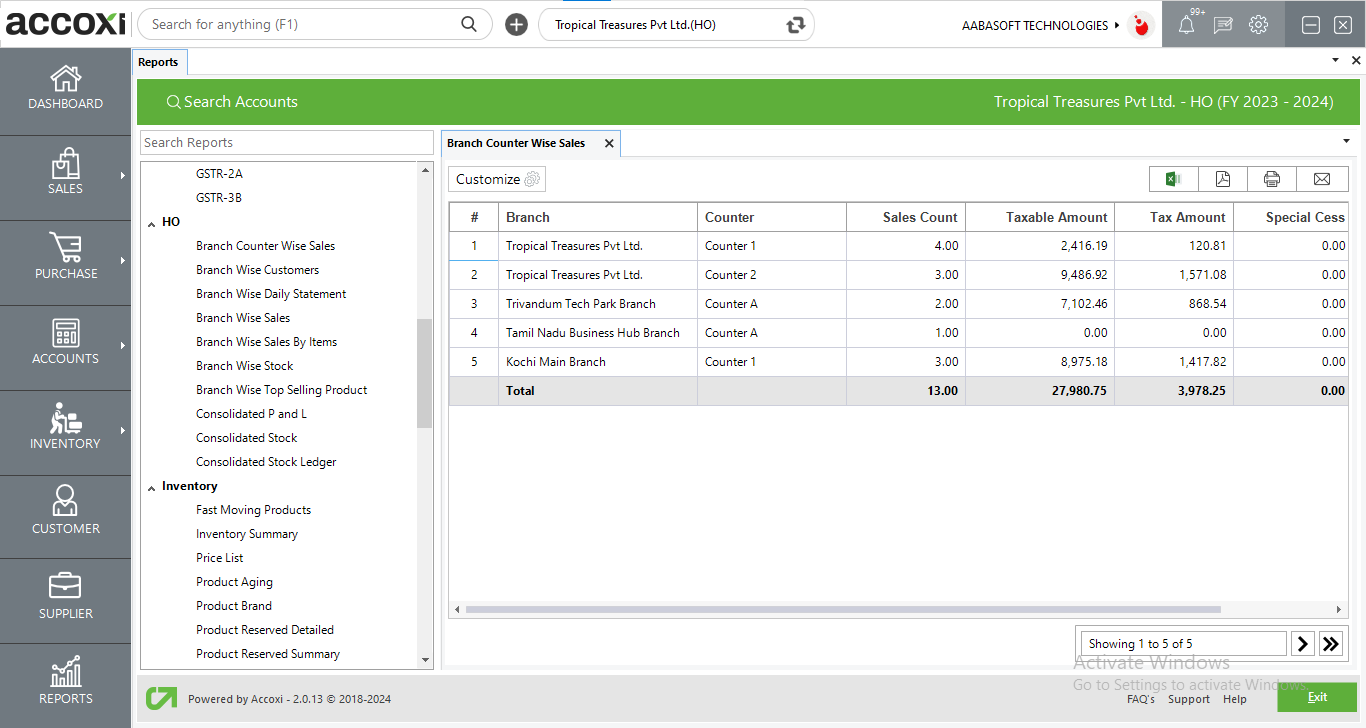Screen dimensions: 1366x728
Task: Open the settings gear icon
Action: (x=1258, y=25)
